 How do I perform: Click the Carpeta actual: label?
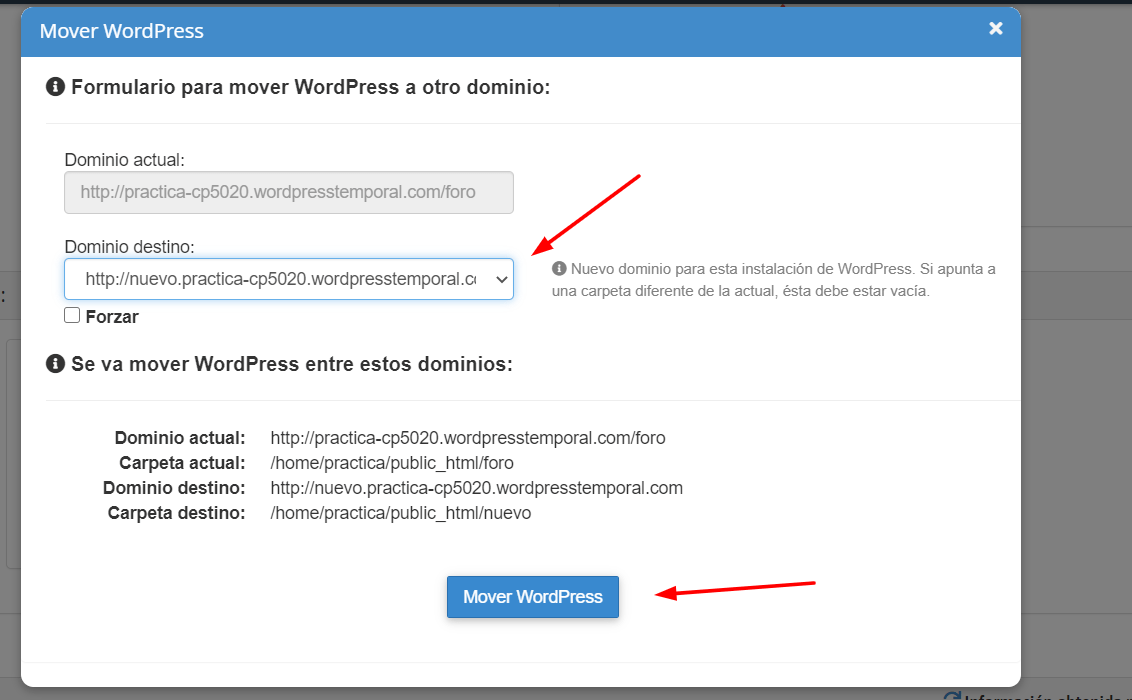[183, 463]
